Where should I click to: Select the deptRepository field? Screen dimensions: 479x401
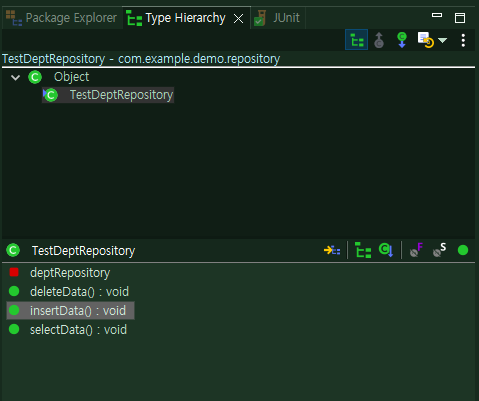pos(70,273)
